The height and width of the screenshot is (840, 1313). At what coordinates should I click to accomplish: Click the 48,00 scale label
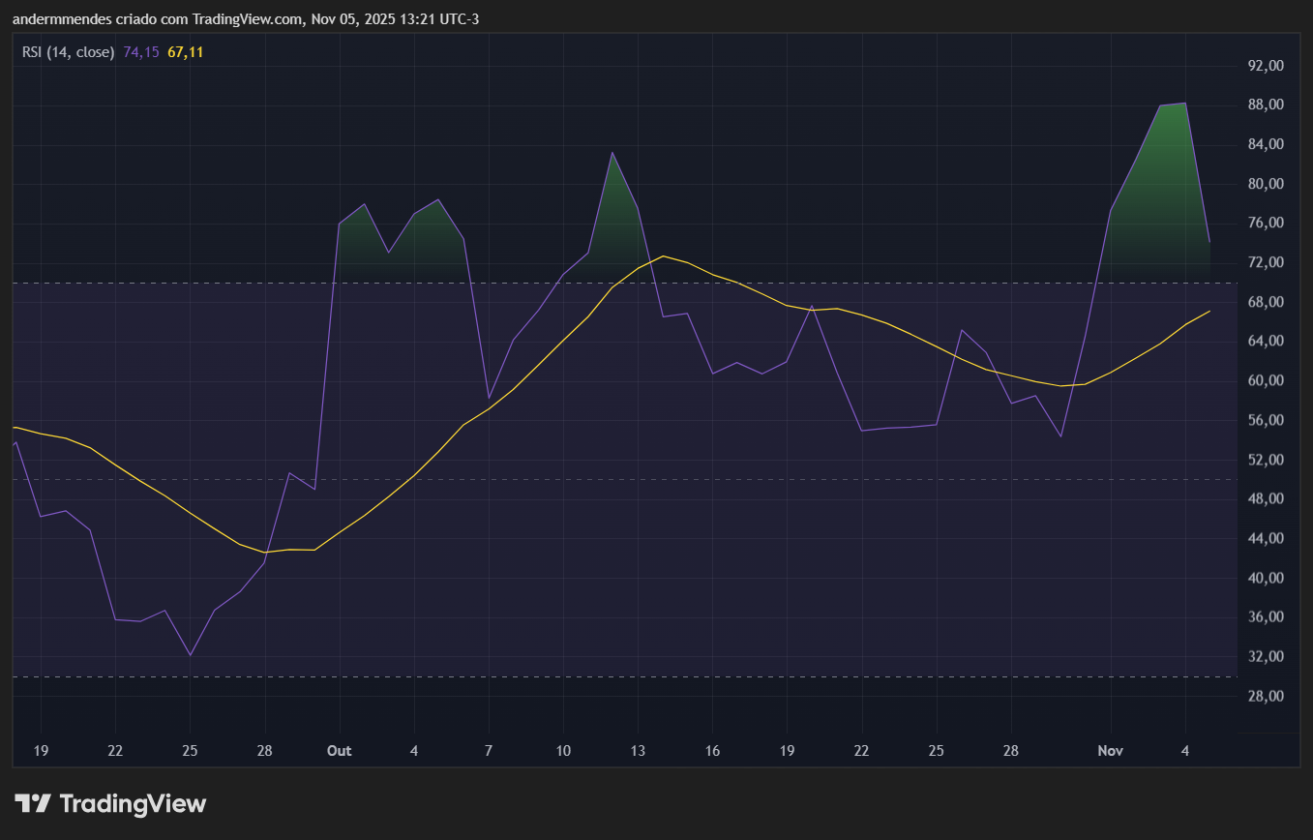[x=1267, y=499]
